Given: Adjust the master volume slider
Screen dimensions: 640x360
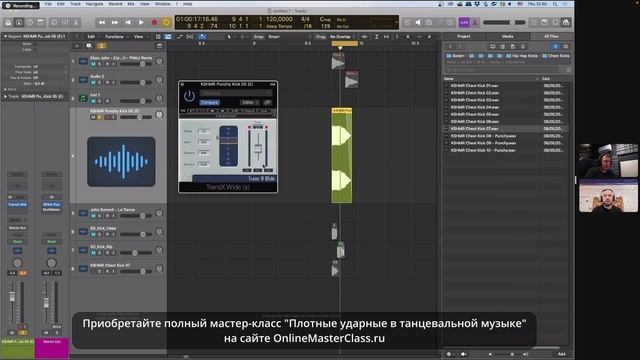Looking at the screenshot, I should click(x=504, y=22).
